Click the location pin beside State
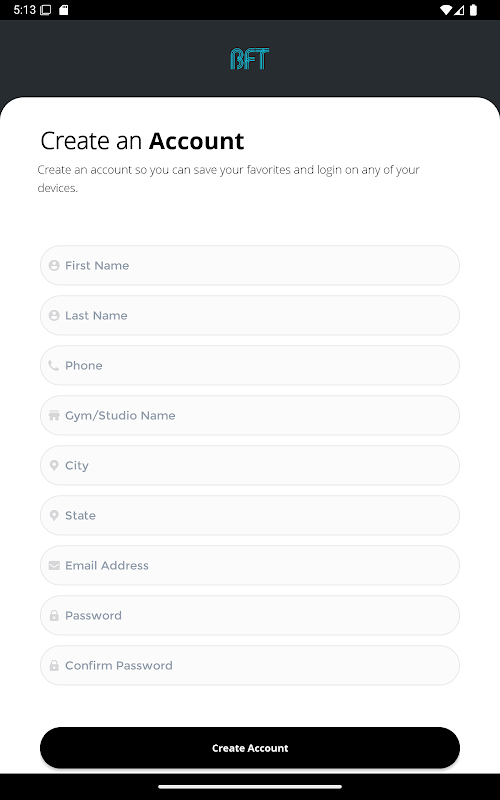500x800 pixels. click(54, 515)
